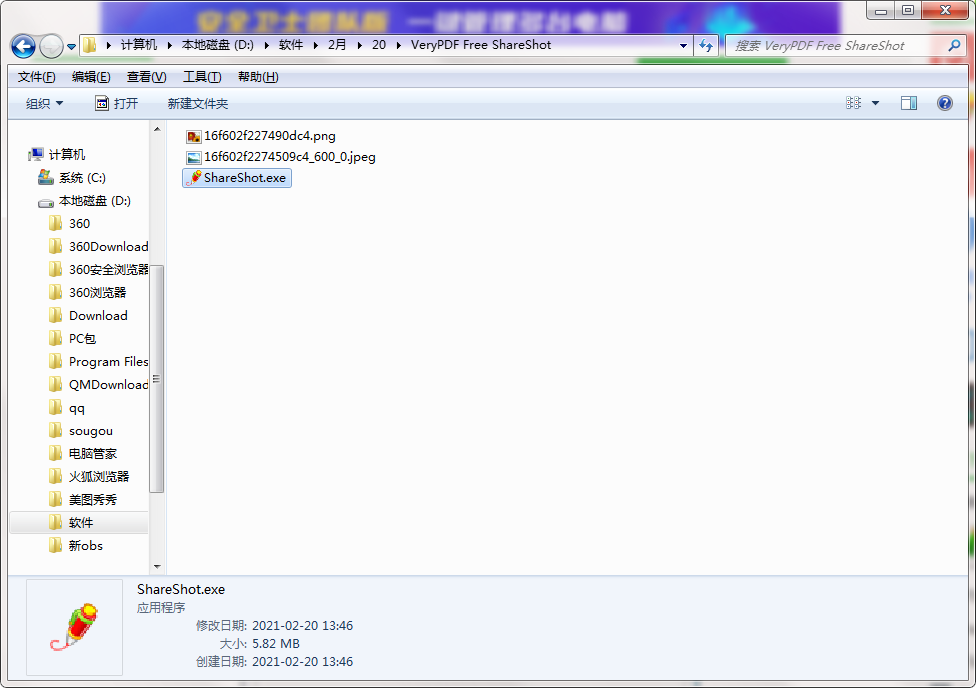Toggle the preview pane icon
Viewport: 976px width, 688px height.
coord(909,103)
